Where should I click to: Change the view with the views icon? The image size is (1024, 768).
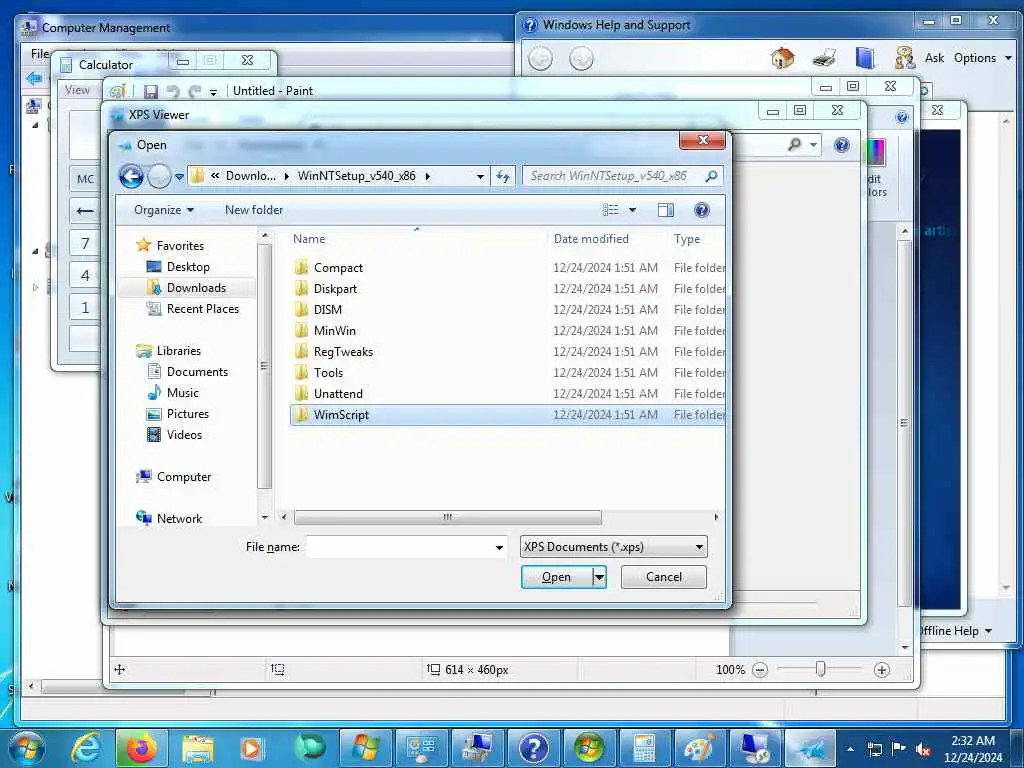point(611,210)
